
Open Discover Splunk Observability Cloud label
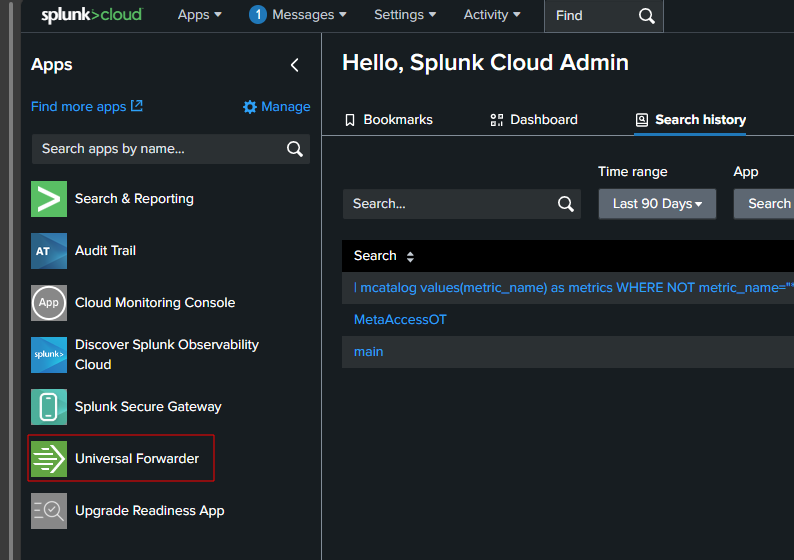[167, 354]
